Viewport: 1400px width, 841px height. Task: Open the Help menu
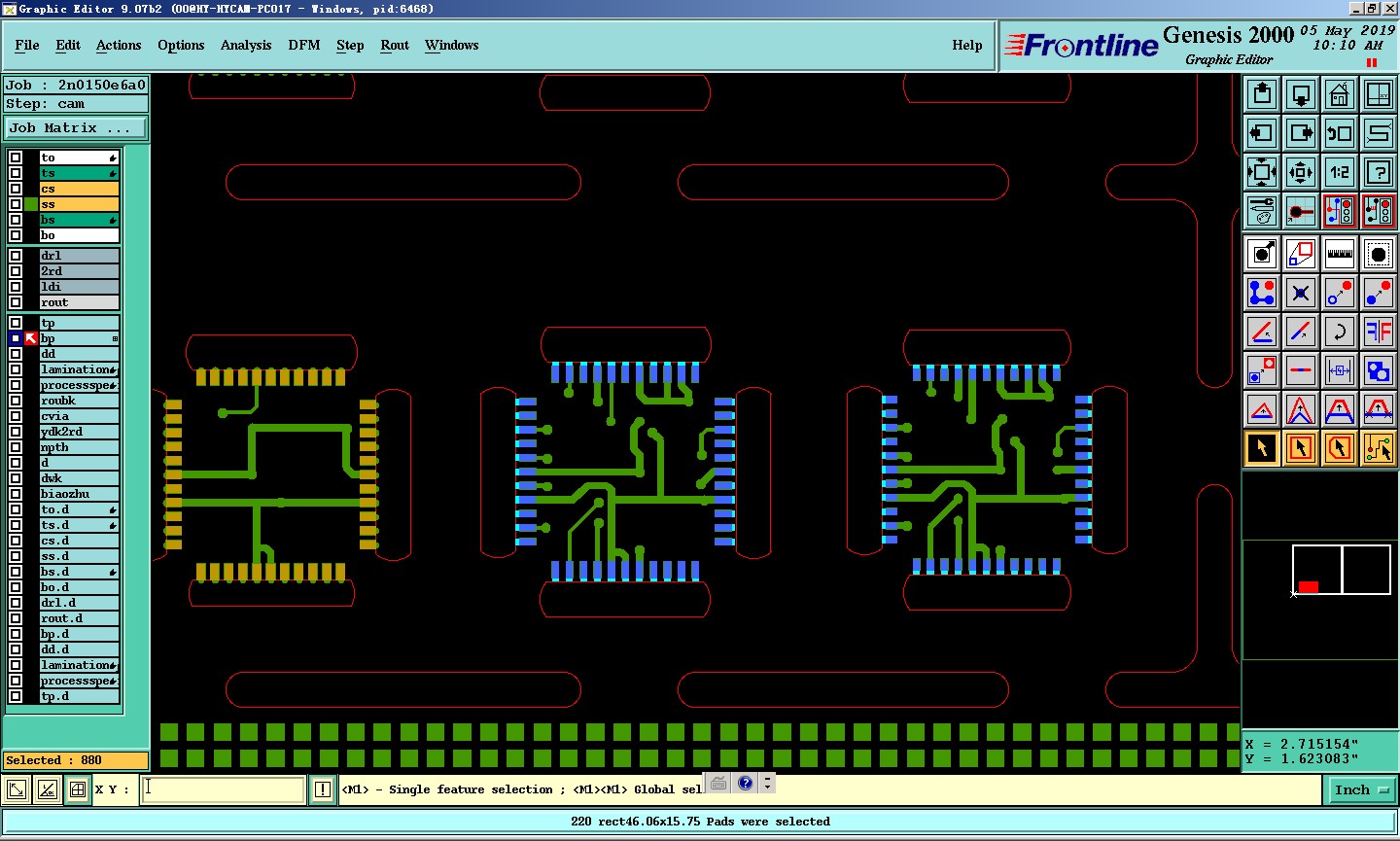pyautogui.click(x=967, y=45)
